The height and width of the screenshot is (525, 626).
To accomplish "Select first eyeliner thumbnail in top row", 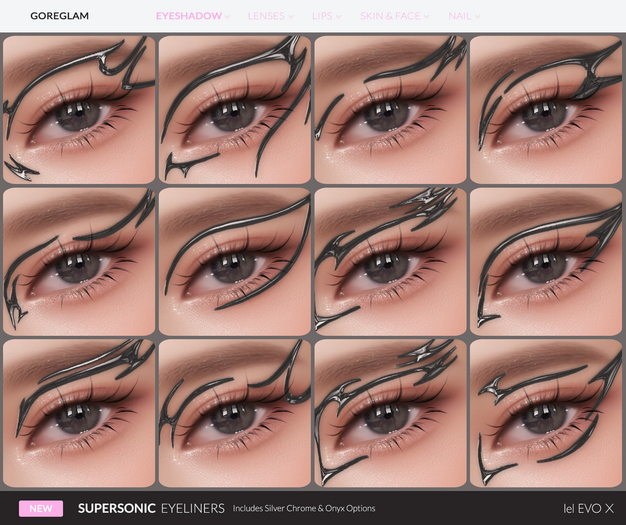I will tap(79, 110).
